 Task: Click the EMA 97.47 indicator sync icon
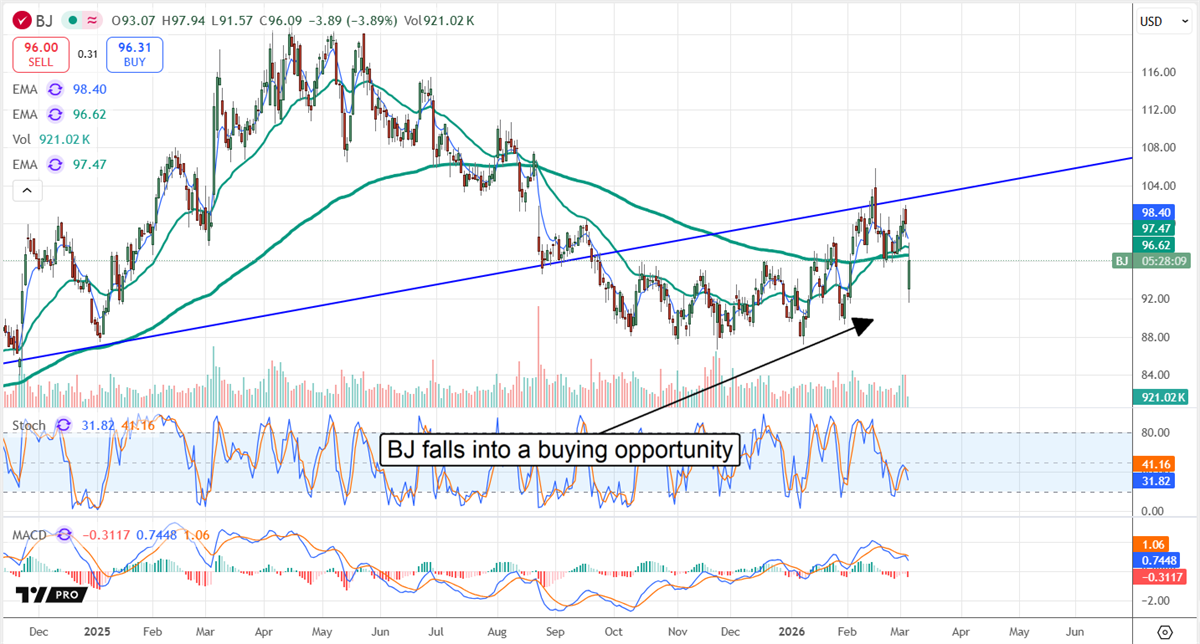point(55,164)
